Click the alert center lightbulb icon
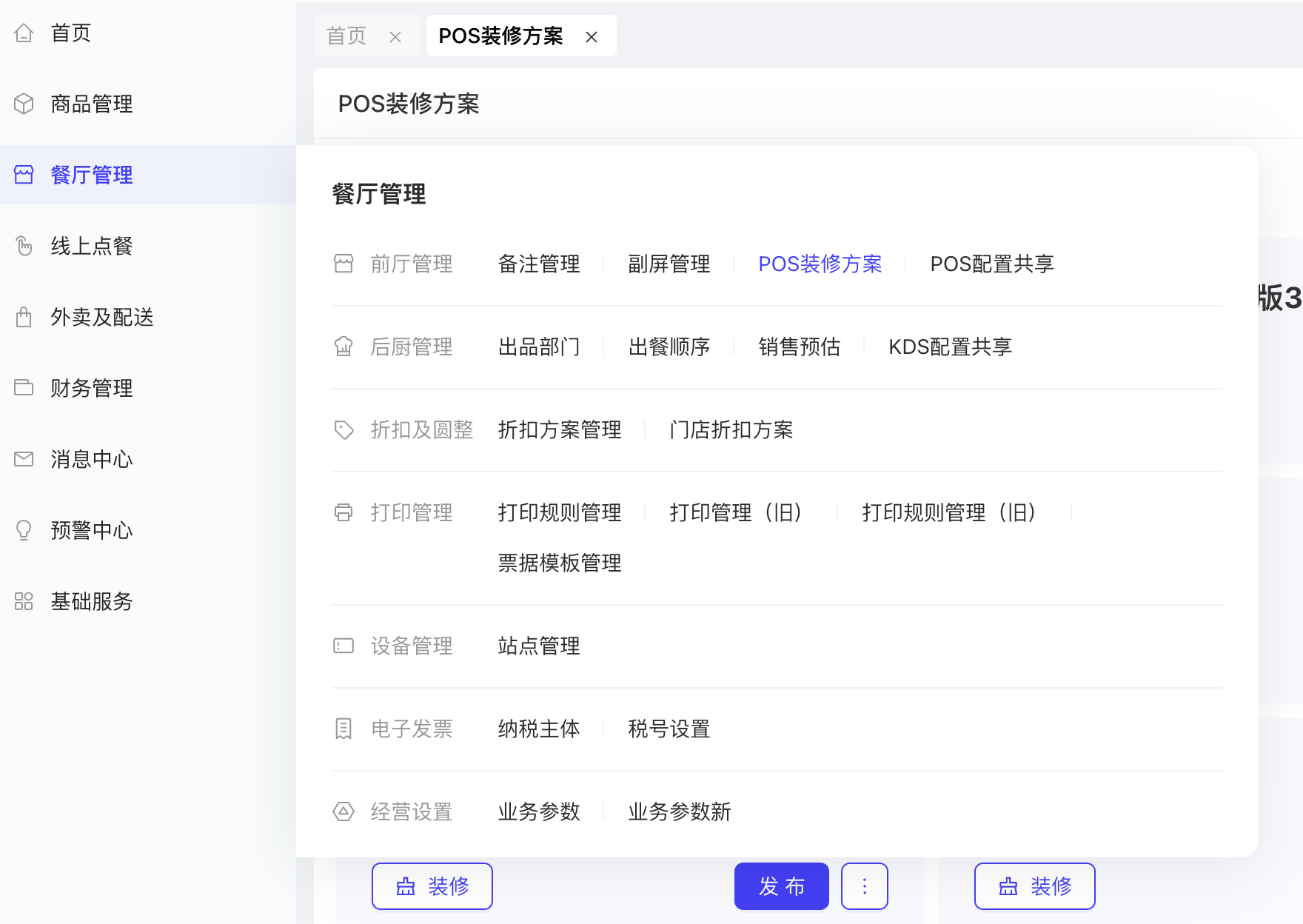This screenshot has height=924, width=1303. tap(24, 530)
